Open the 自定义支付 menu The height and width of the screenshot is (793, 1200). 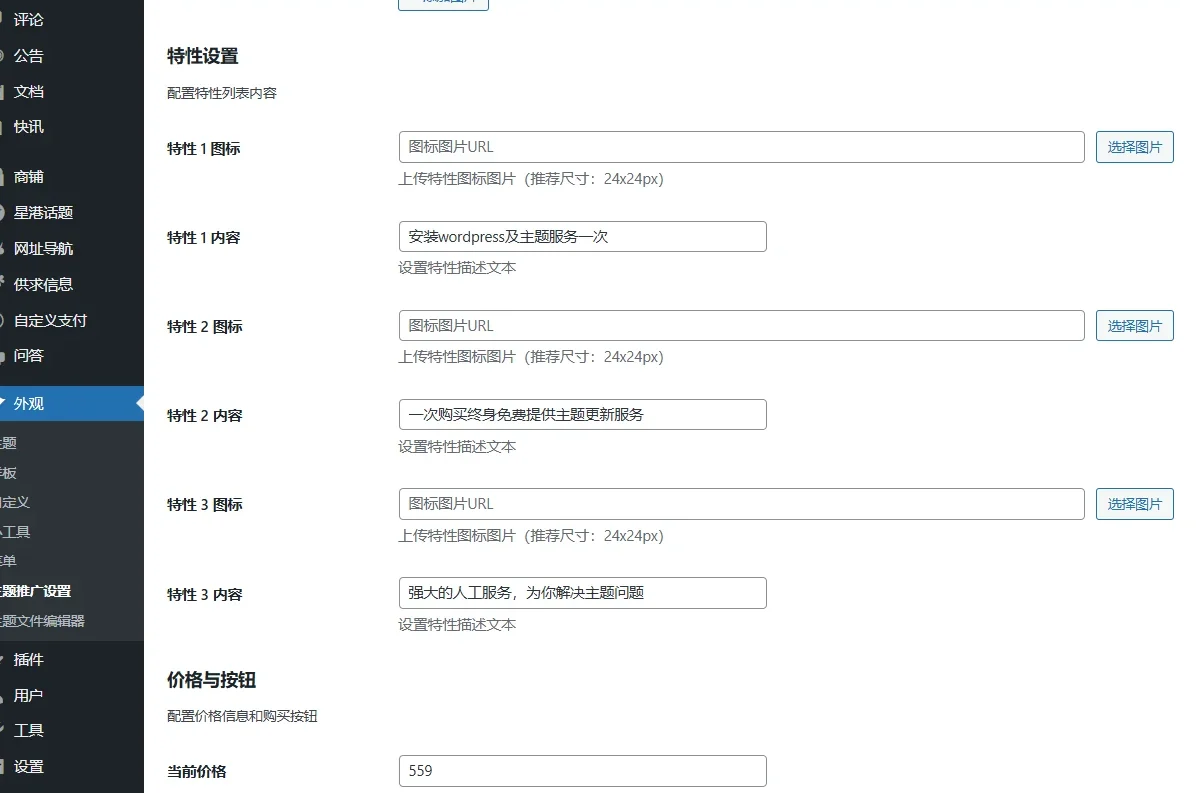point(50,321)
